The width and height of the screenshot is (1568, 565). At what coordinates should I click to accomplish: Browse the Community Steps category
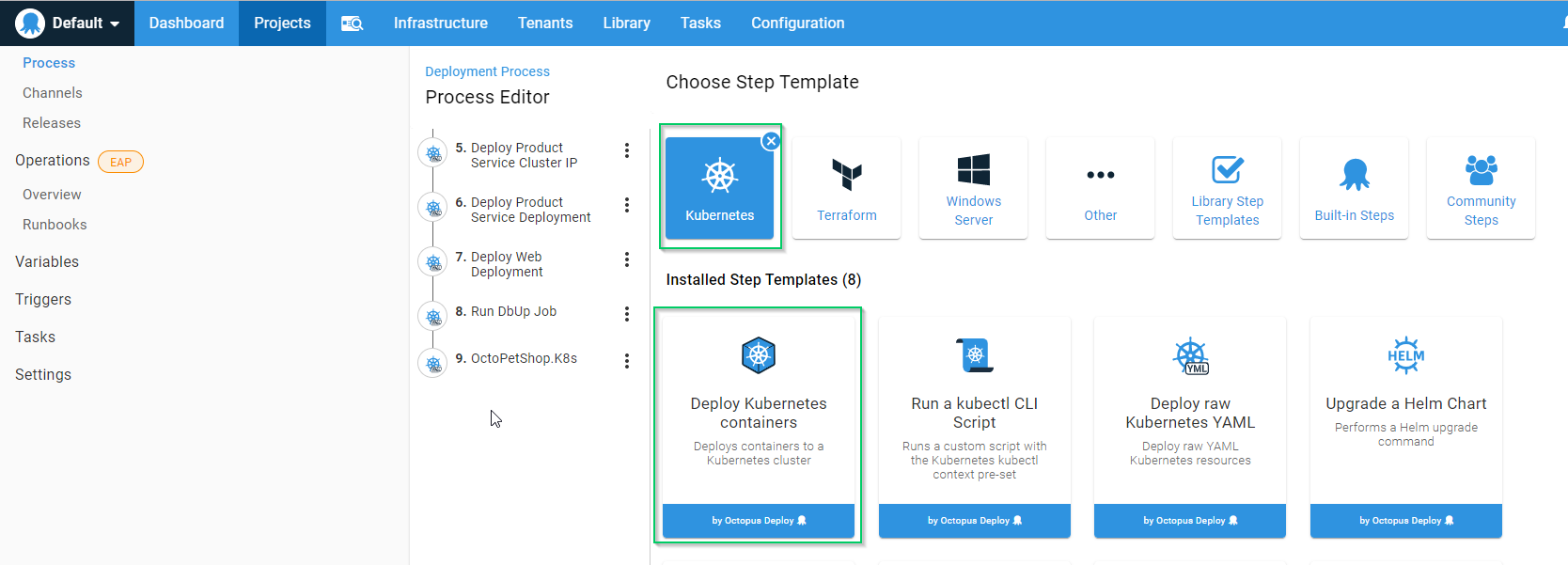pos(1481,188)
